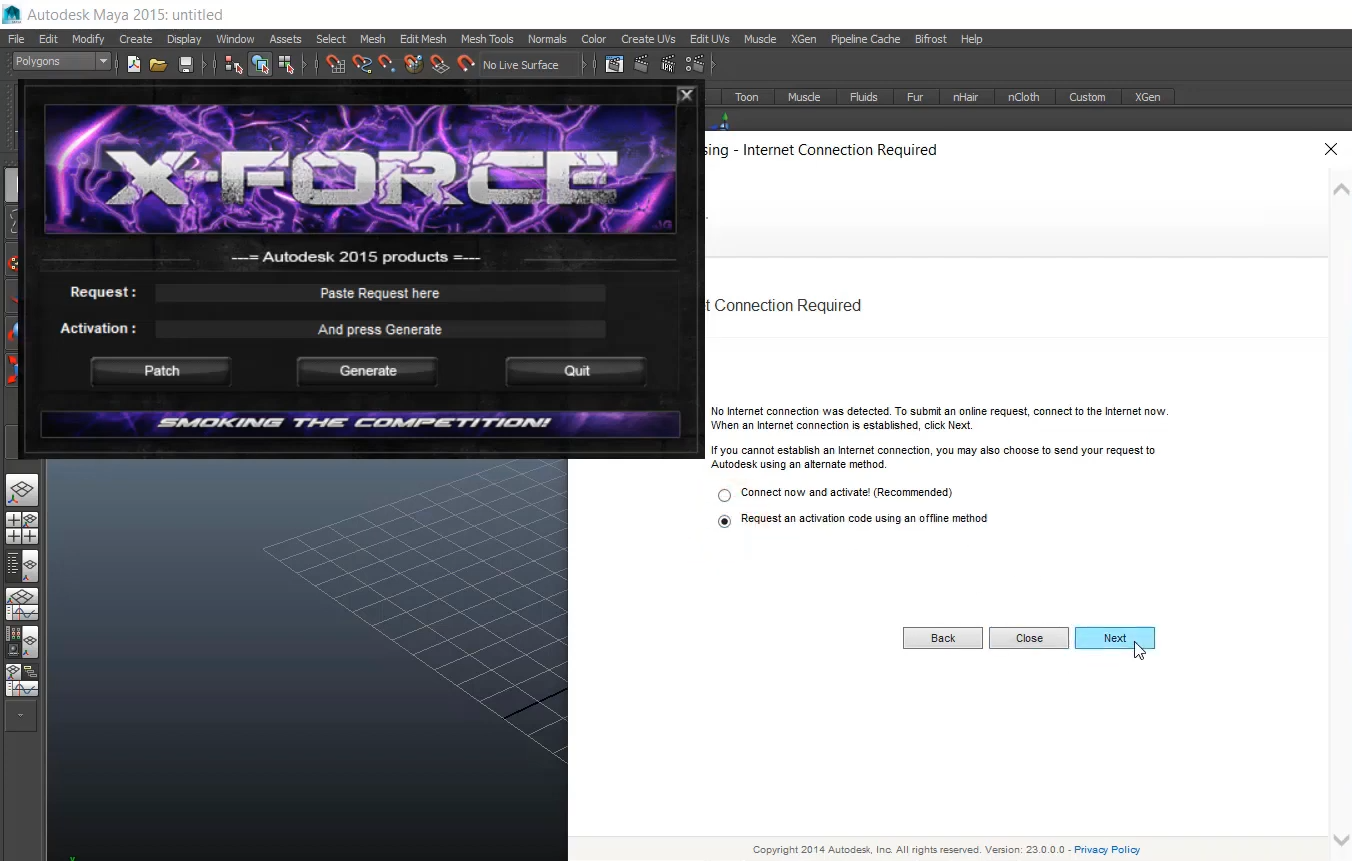Open a scene with the folder icon
This screenshot has height=861, width=1352.
tap(158, 65)
